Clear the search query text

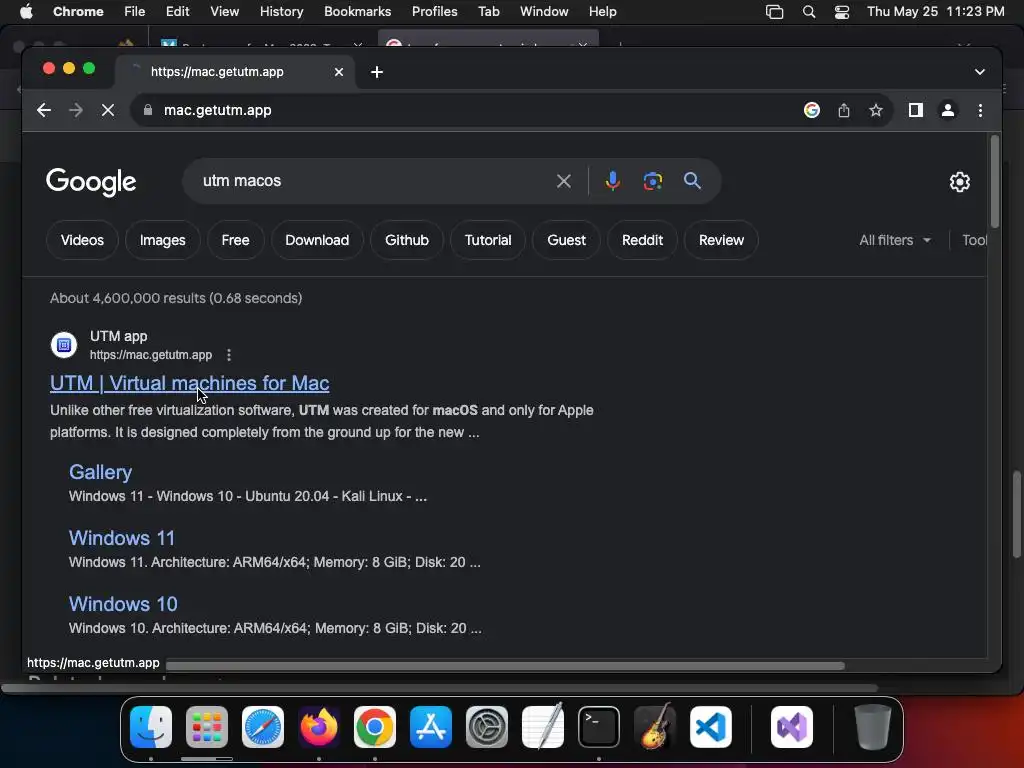[x=564, y=181]
